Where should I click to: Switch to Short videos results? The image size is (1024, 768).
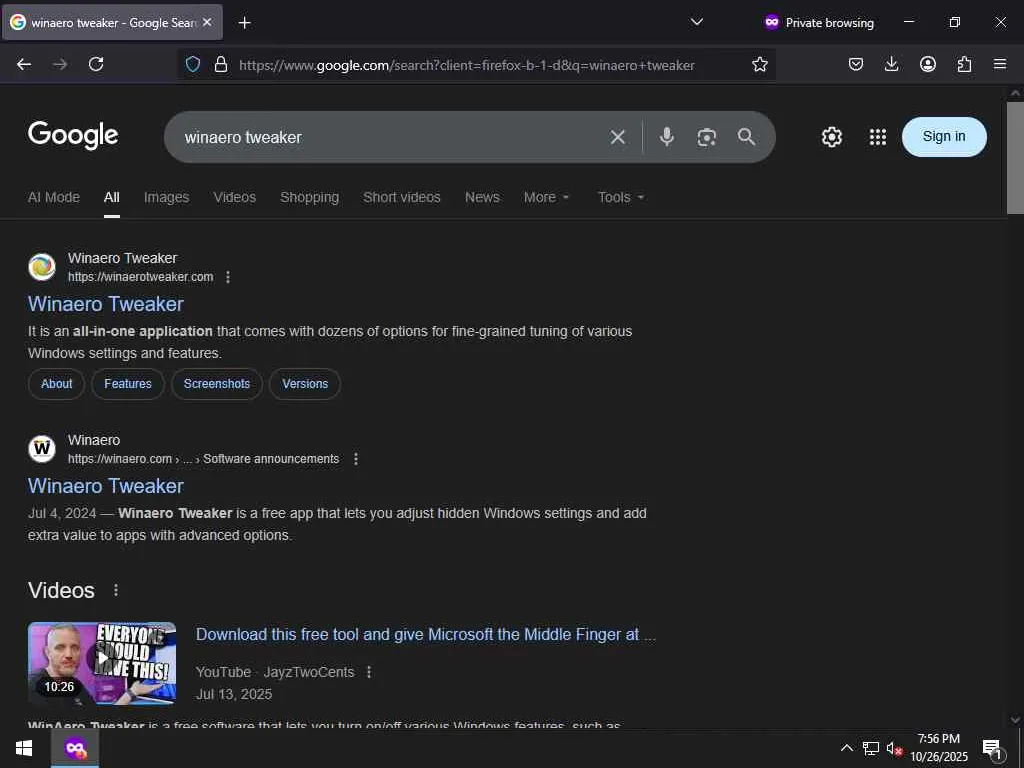coord(402,197)
